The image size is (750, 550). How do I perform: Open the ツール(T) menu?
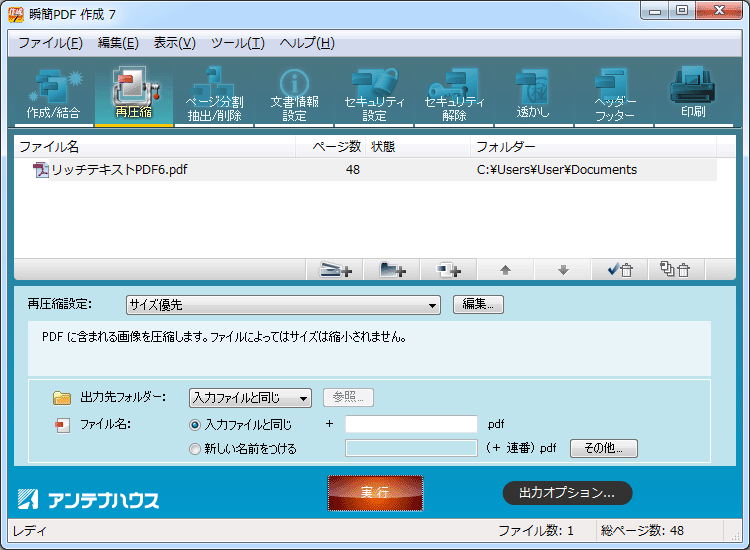coord(237,43)
